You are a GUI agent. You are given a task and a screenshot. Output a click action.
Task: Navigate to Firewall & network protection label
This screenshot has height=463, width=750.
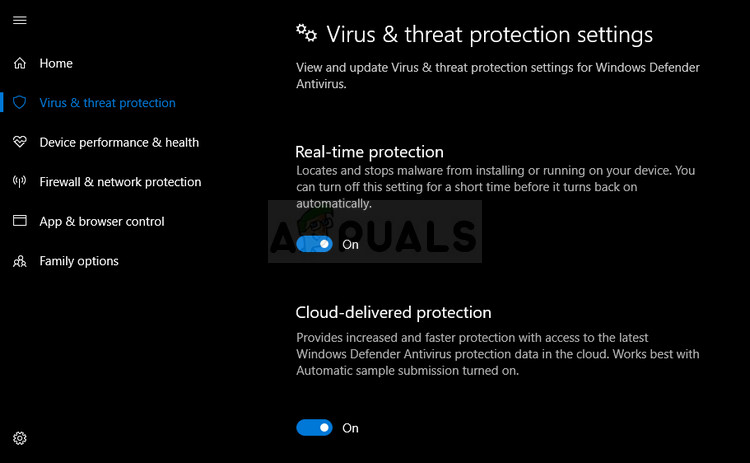pyautogui.click(x=120, y=182)
